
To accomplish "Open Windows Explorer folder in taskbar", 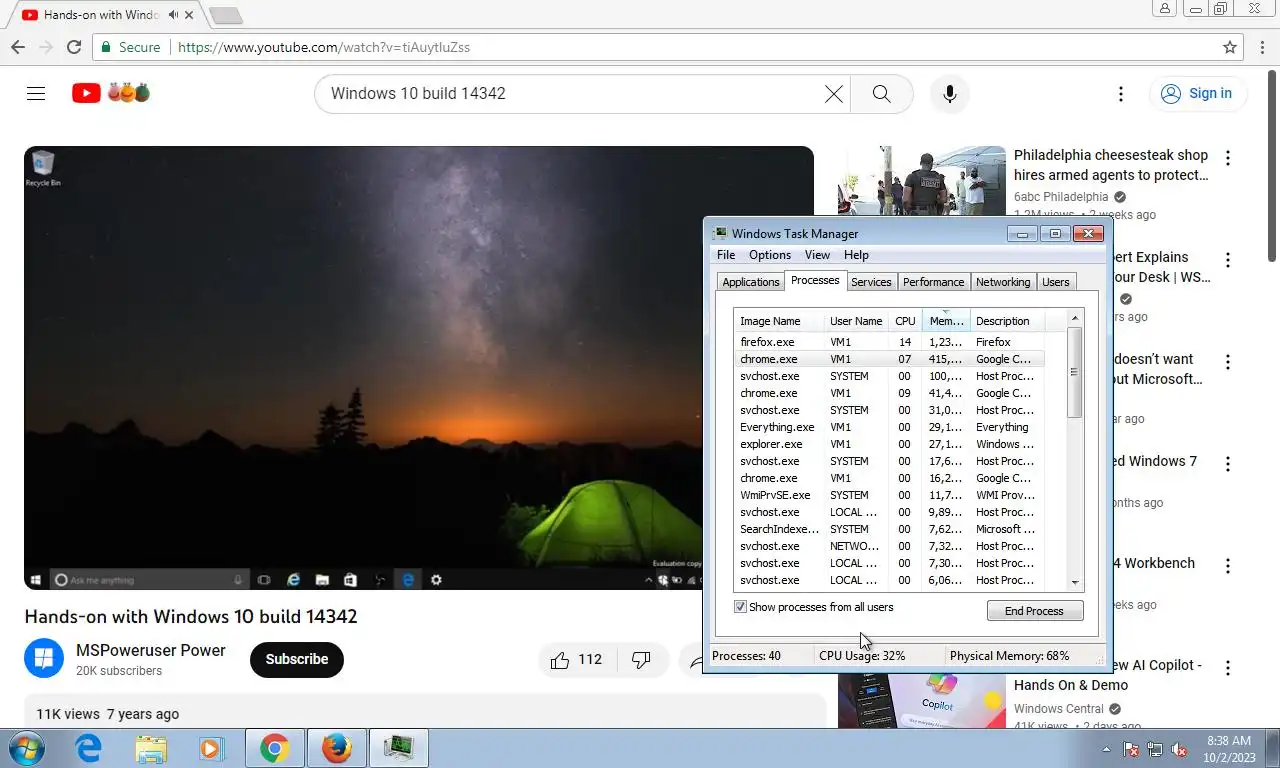I will pyautogui.click(x=151, y=748).
